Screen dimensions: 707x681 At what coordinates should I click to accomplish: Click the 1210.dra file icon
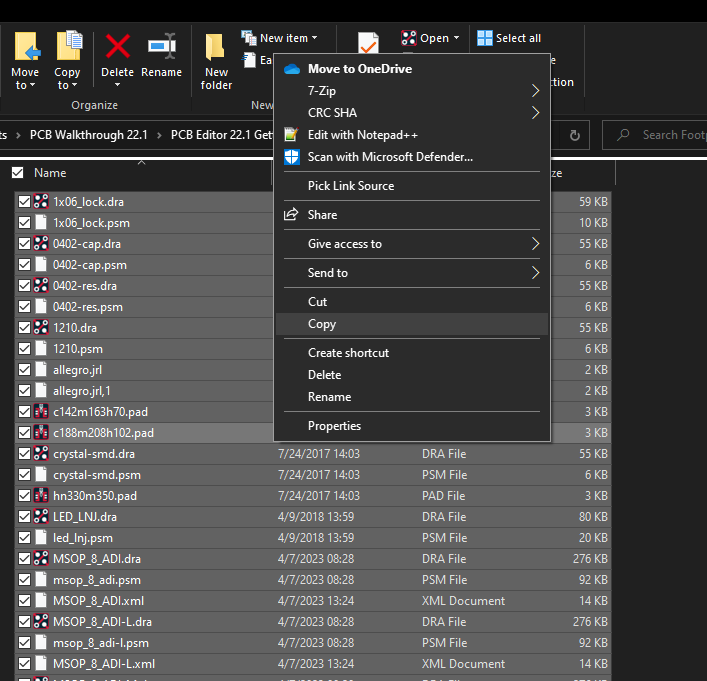point(41,327)
